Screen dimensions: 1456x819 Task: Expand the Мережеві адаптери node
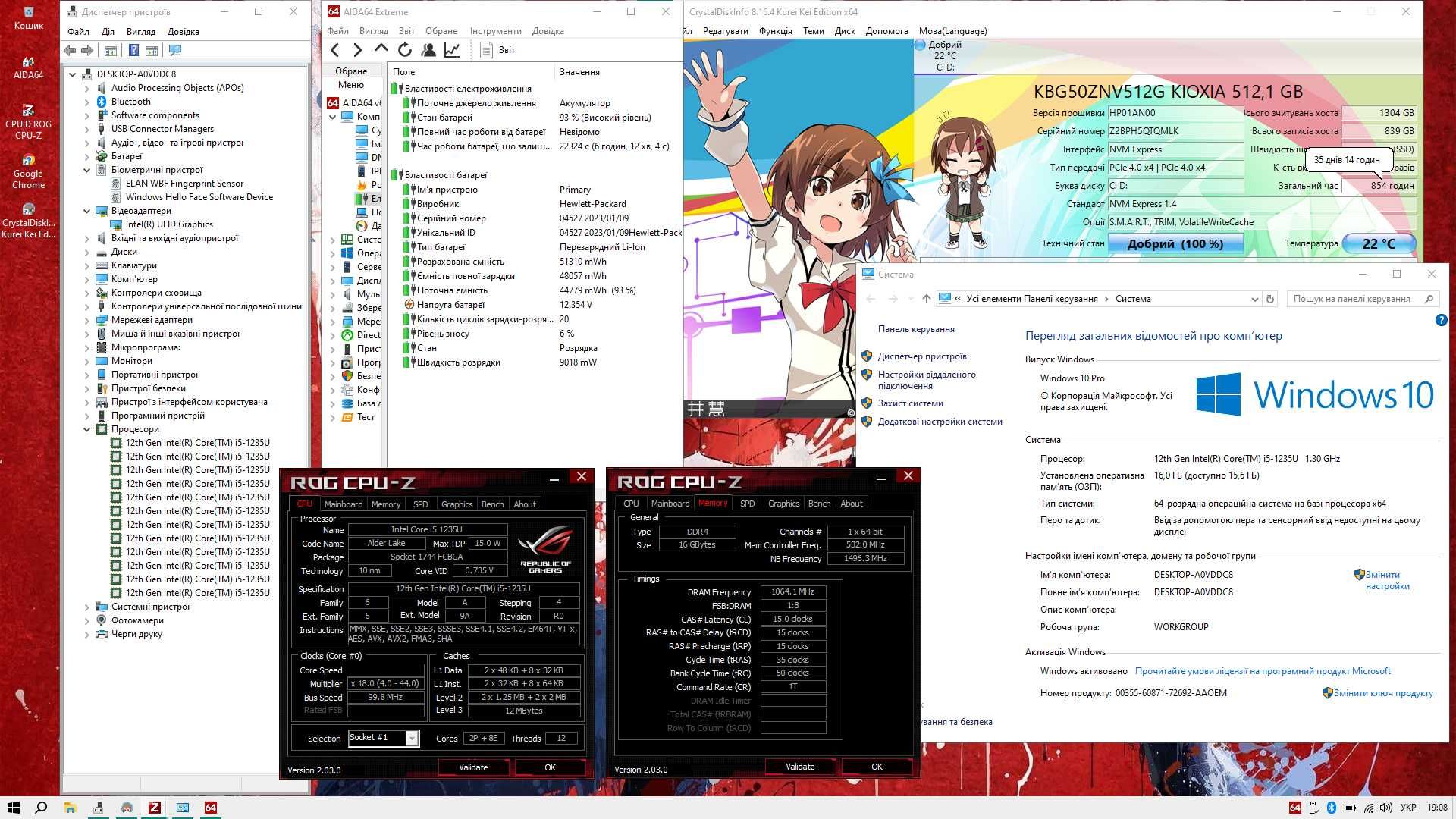click(87, 320)
